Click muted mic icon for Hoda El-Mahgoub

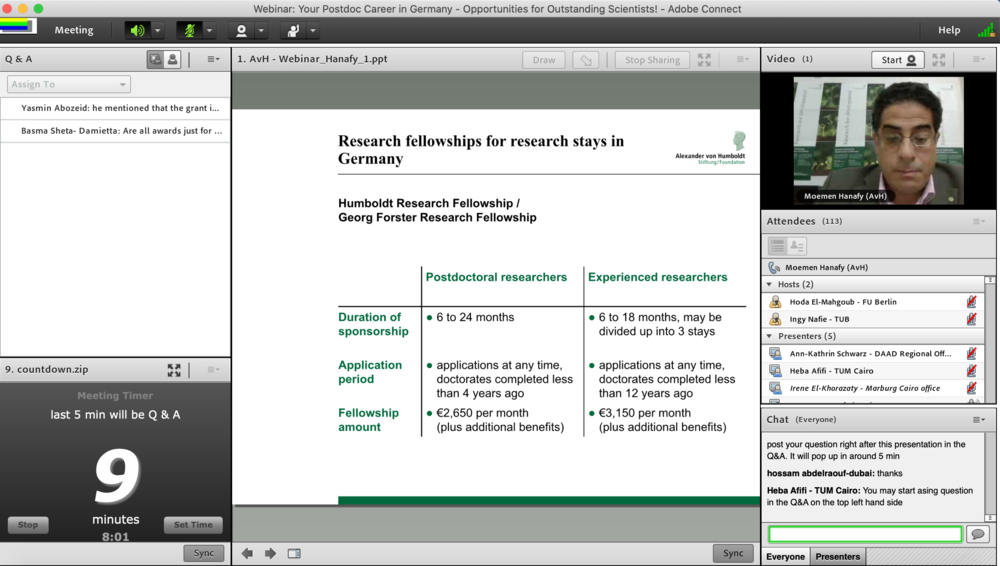click(x=971, y=302)
